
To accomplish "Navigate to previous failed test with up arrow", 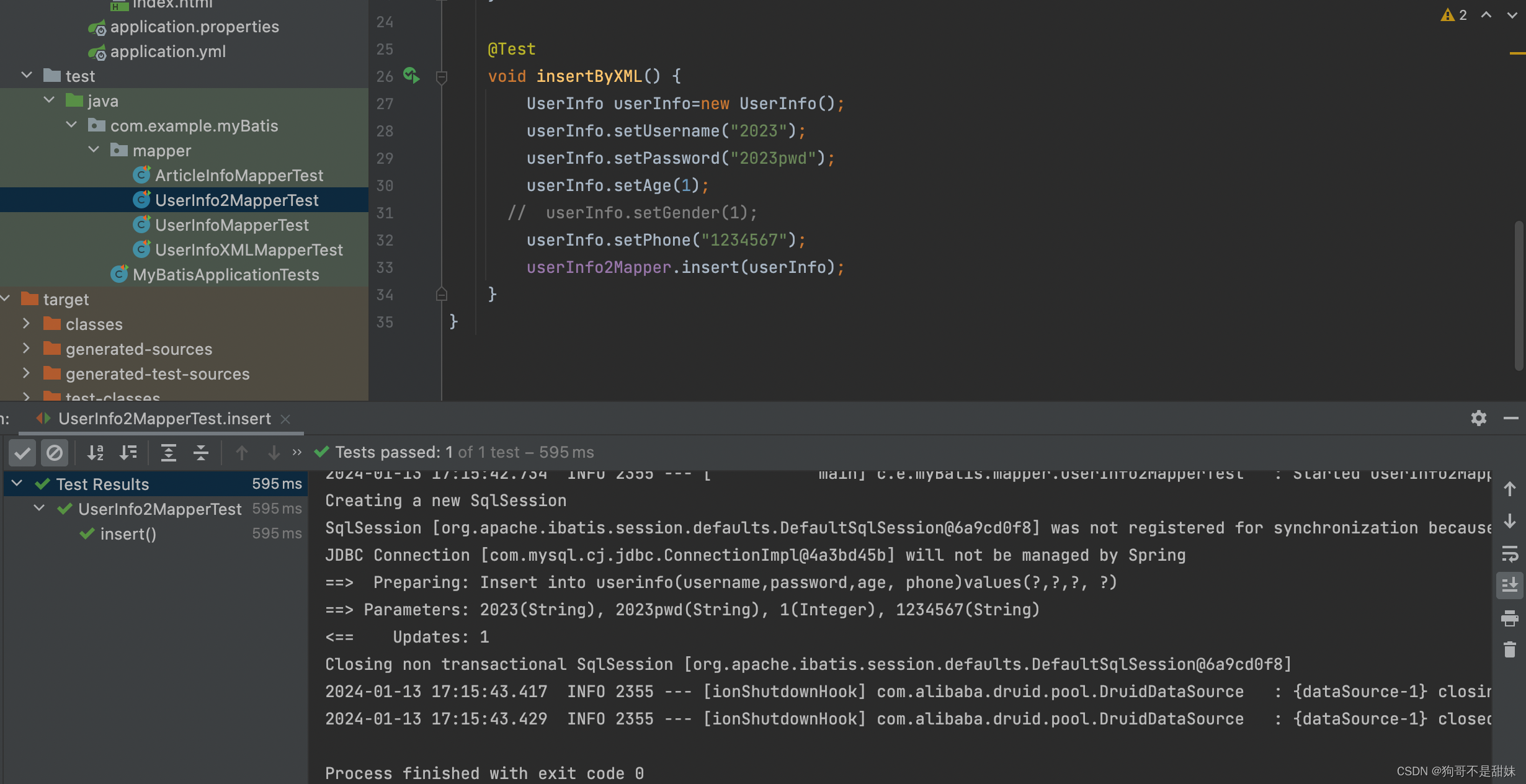I will [x=242, y=452].
